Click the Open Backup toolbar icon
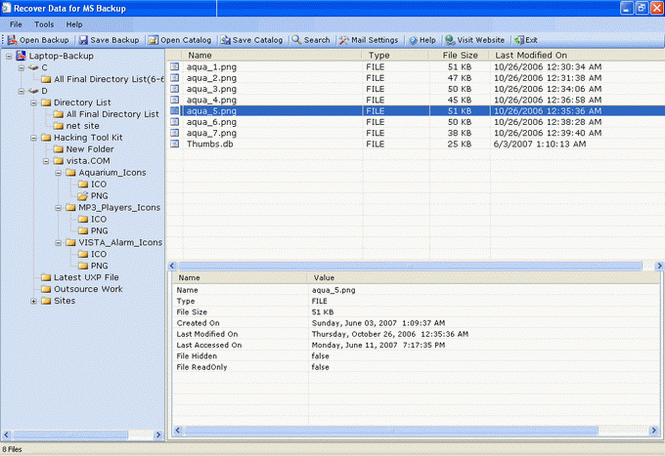 (38, 40)
